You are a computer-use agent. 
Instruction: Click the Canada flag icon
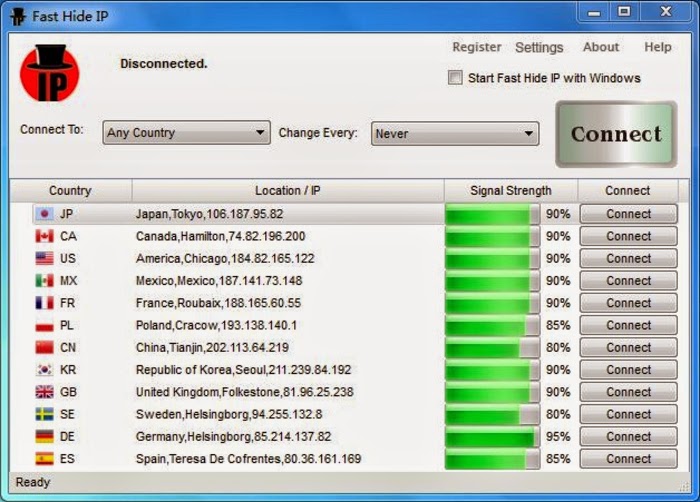click(x=44, y=236)
